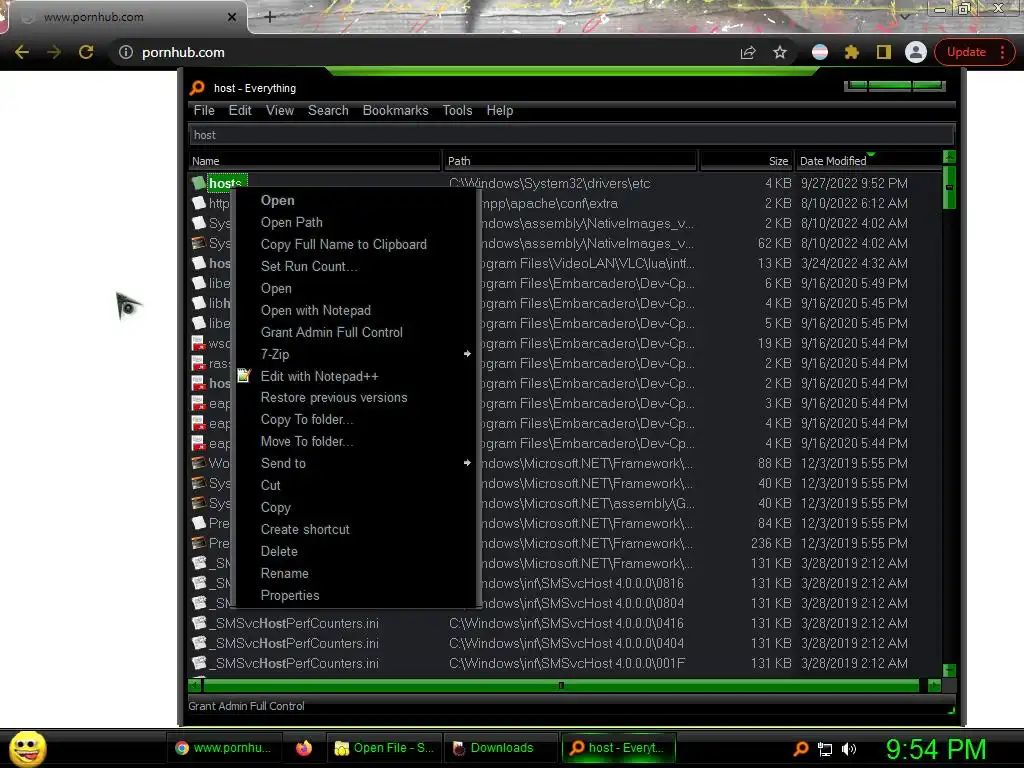Share this page icon in address bar
This screenshot has width=1024, height=768.
coord(748,52)
